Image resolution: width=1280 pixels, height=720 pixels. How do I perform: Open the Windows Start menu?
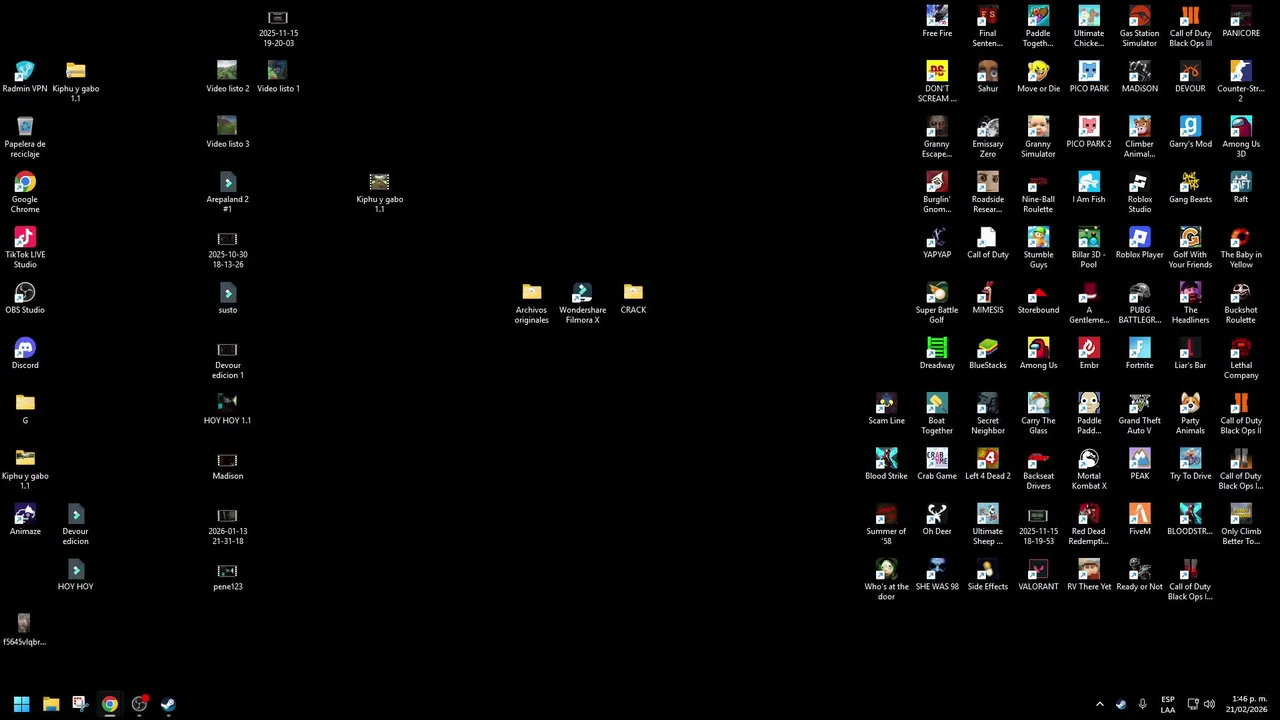pos(21,704)
